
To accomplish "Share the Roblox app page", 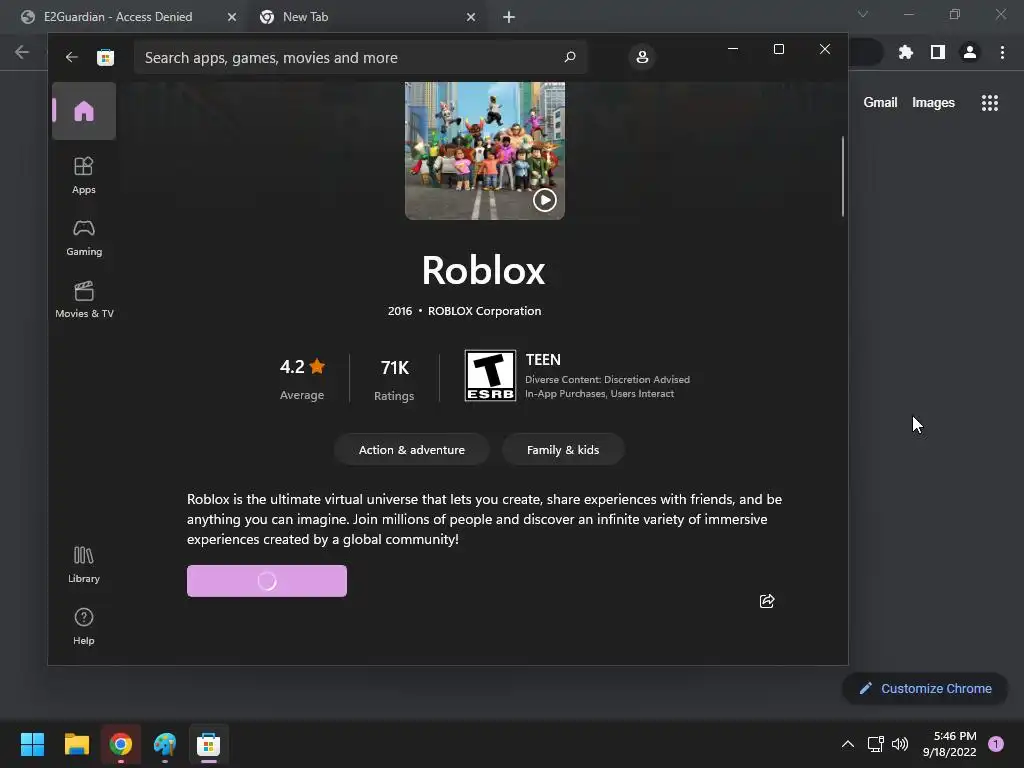I will tap(767, 601).
